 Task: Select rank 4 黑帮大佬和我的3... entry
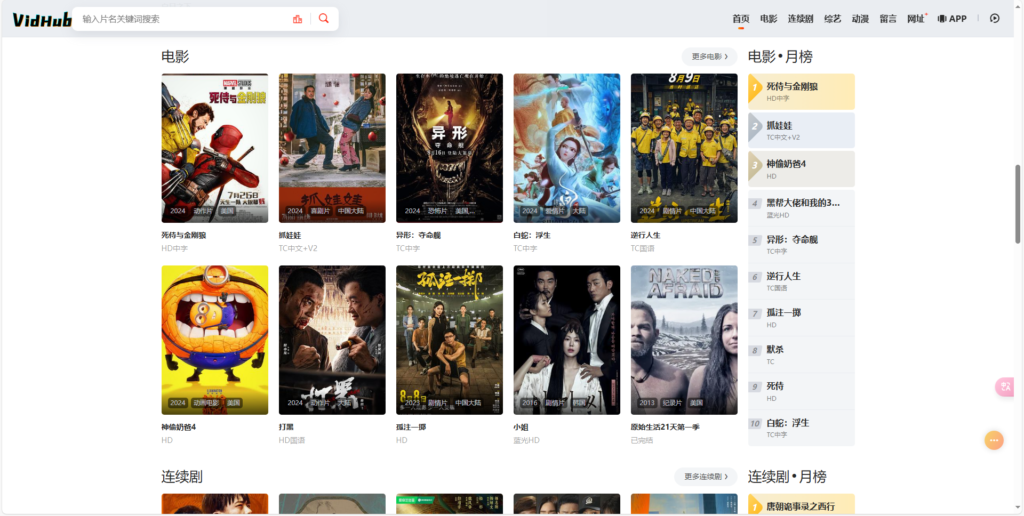point(801,208)
